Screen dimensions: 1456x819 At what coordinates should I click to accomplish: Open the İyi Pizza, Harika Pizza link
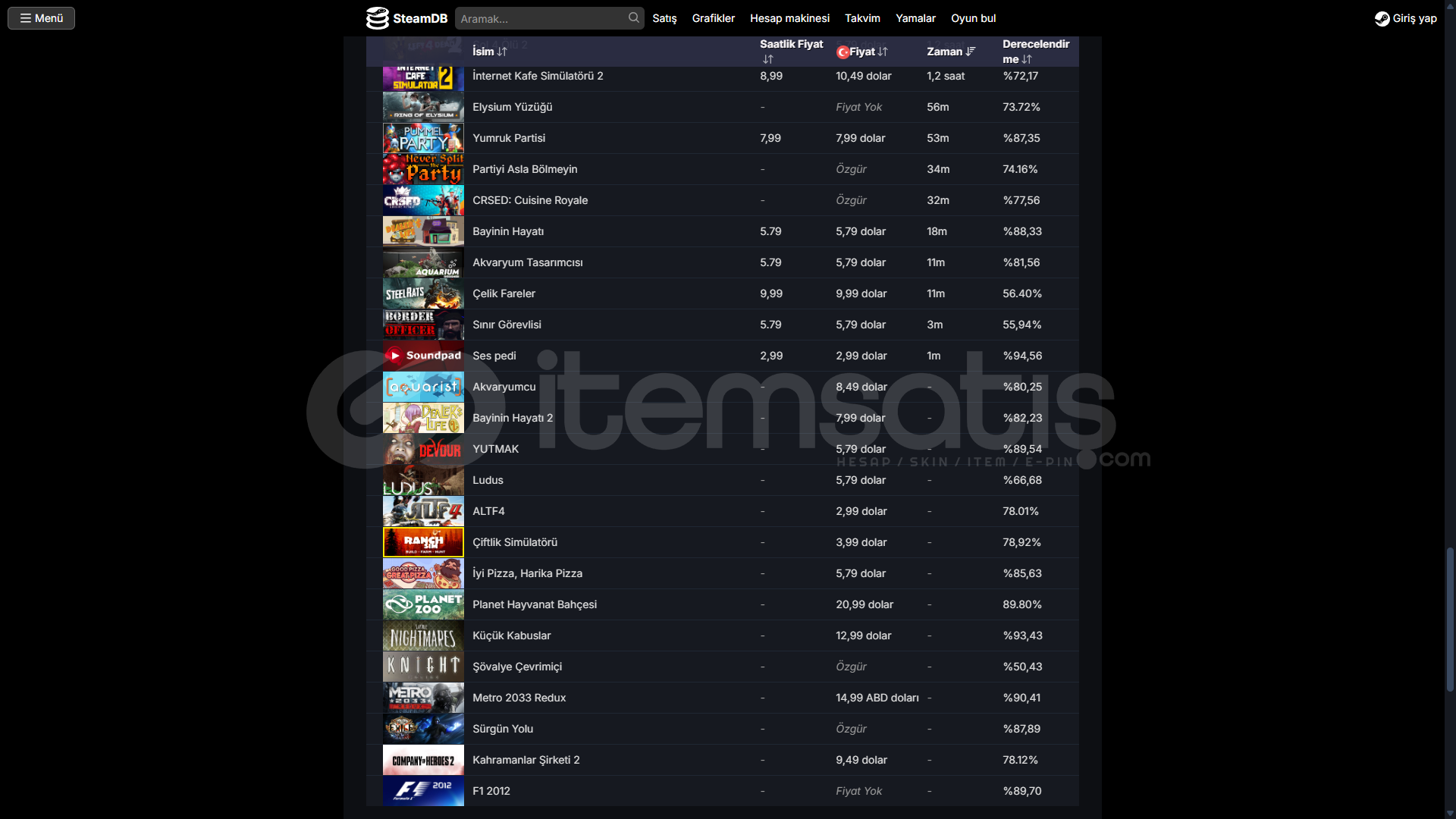click(x=527, y=573)
